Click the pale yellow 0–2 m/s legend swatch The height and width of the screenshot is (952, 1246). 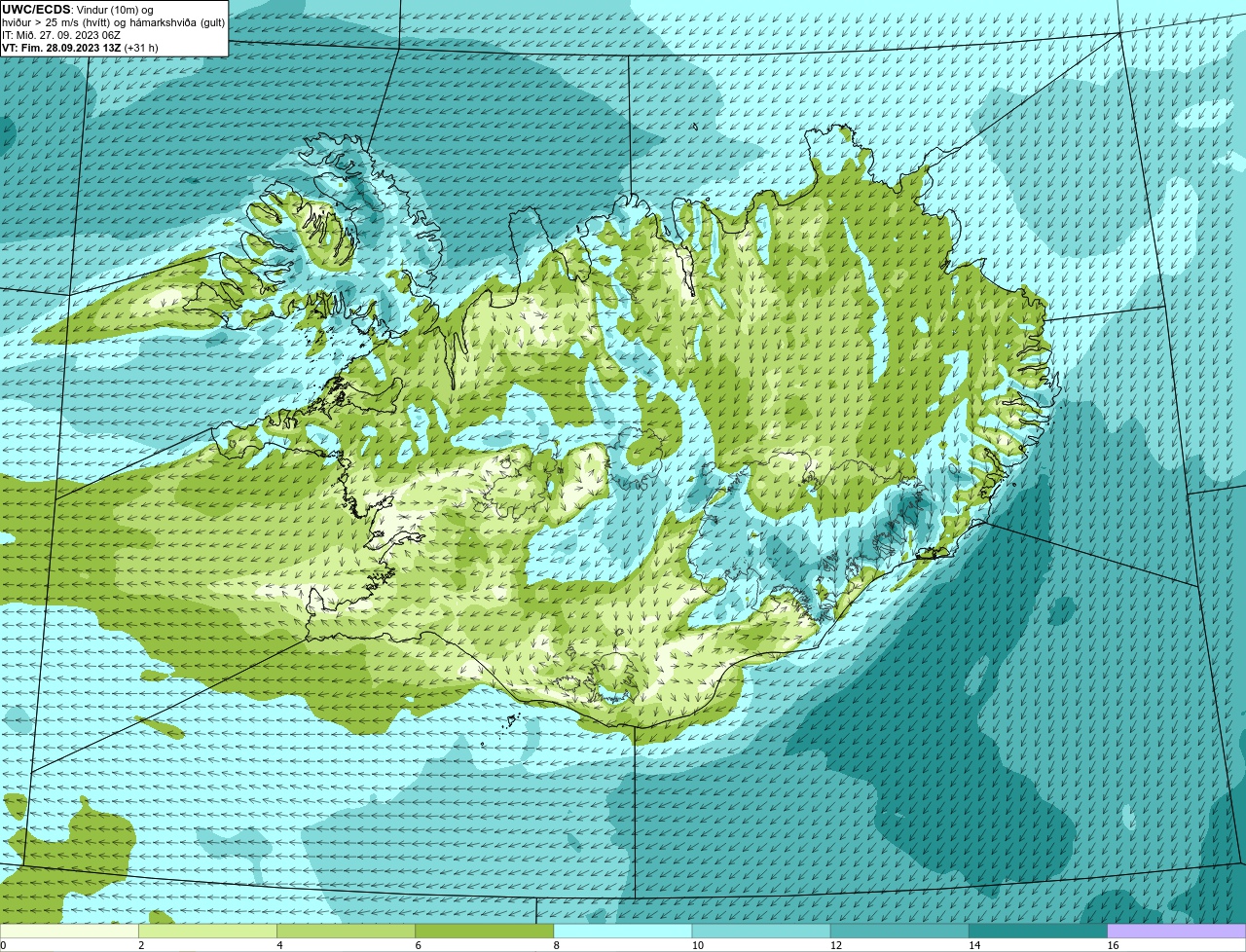(70, 931)
